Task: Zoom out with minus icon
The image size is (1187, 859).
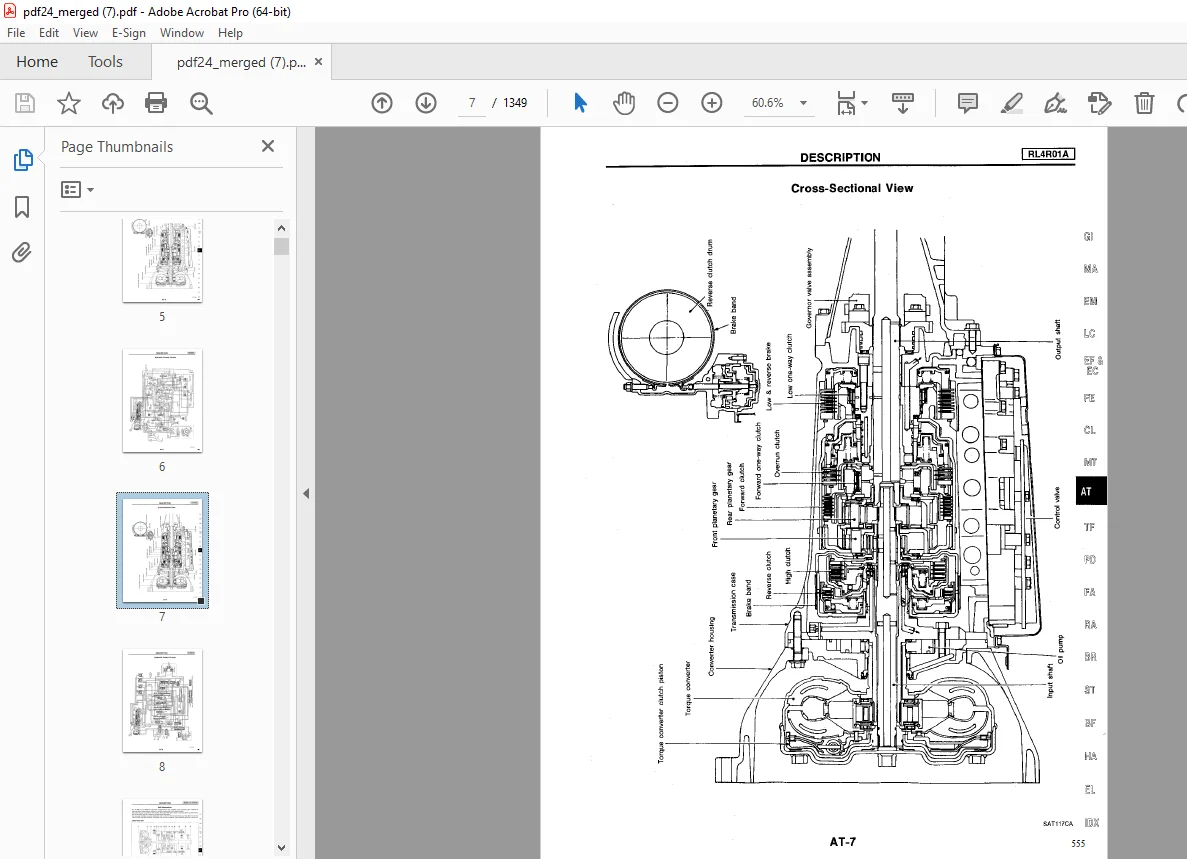Action: (x=668, y=103)
